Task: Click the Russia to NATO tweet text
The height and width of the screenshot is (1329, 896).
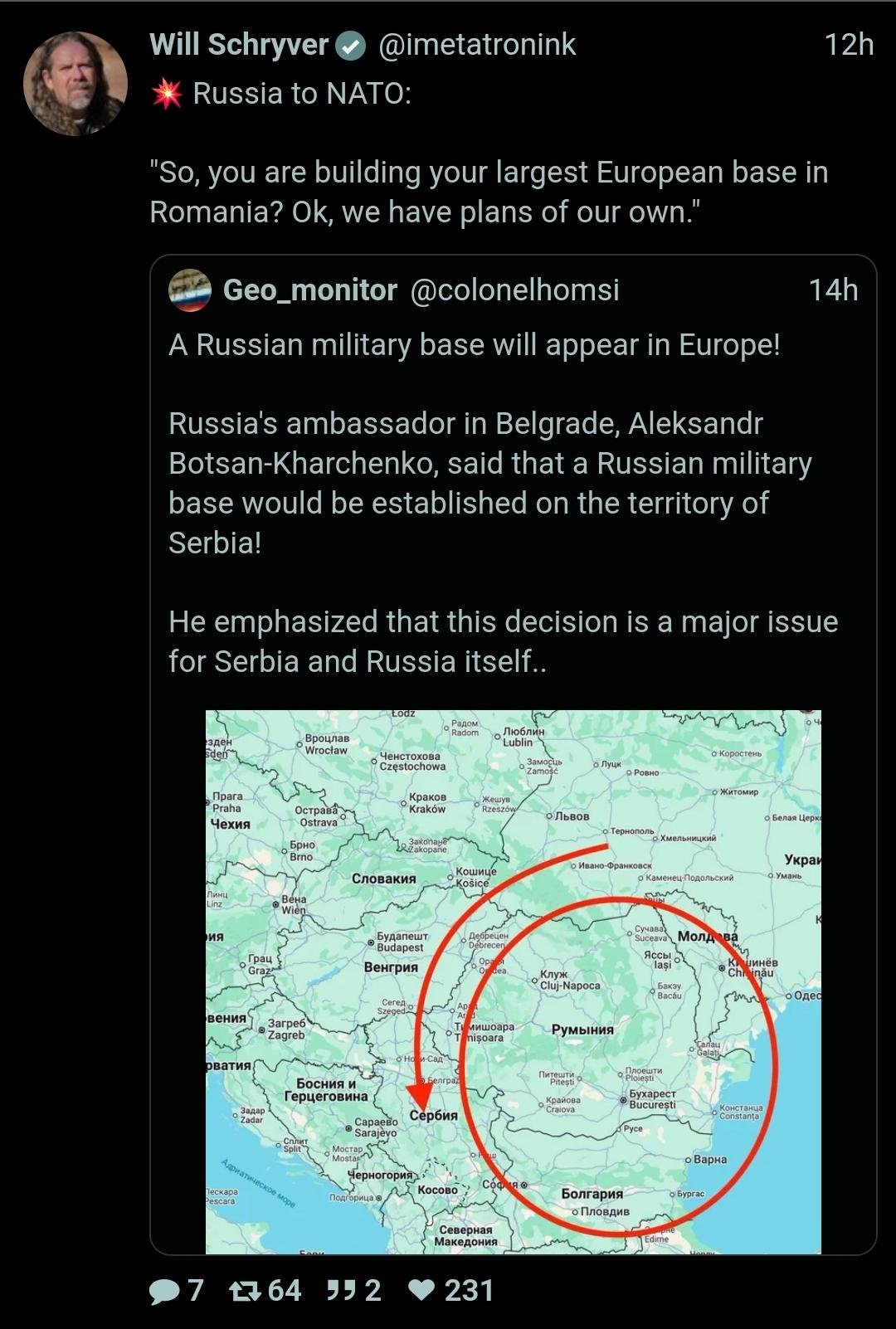Action: [x=489, y=192]
